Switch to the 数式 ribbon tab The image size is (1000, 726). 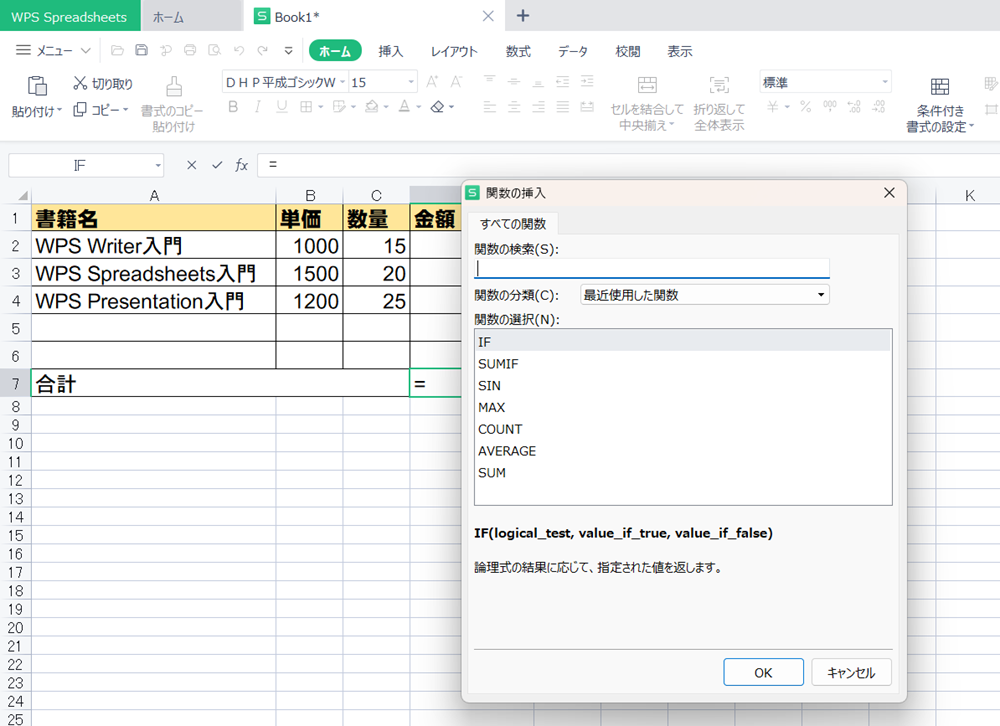[518, 51]
